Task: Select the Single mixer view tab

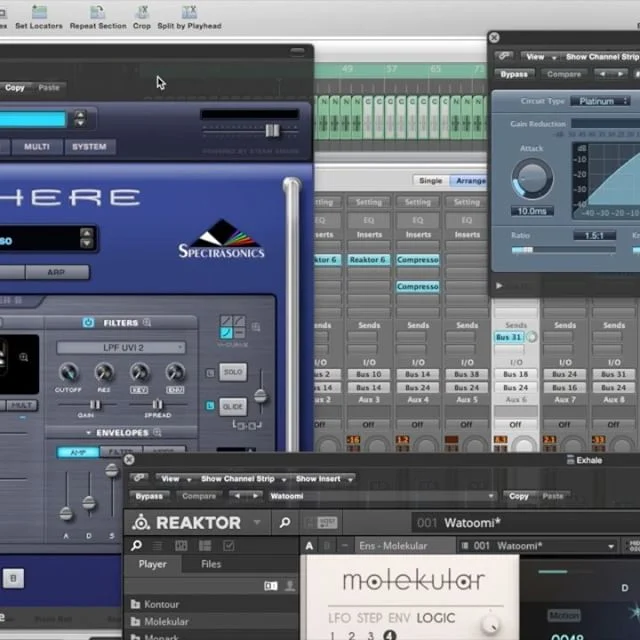Action: pos(430,180)
